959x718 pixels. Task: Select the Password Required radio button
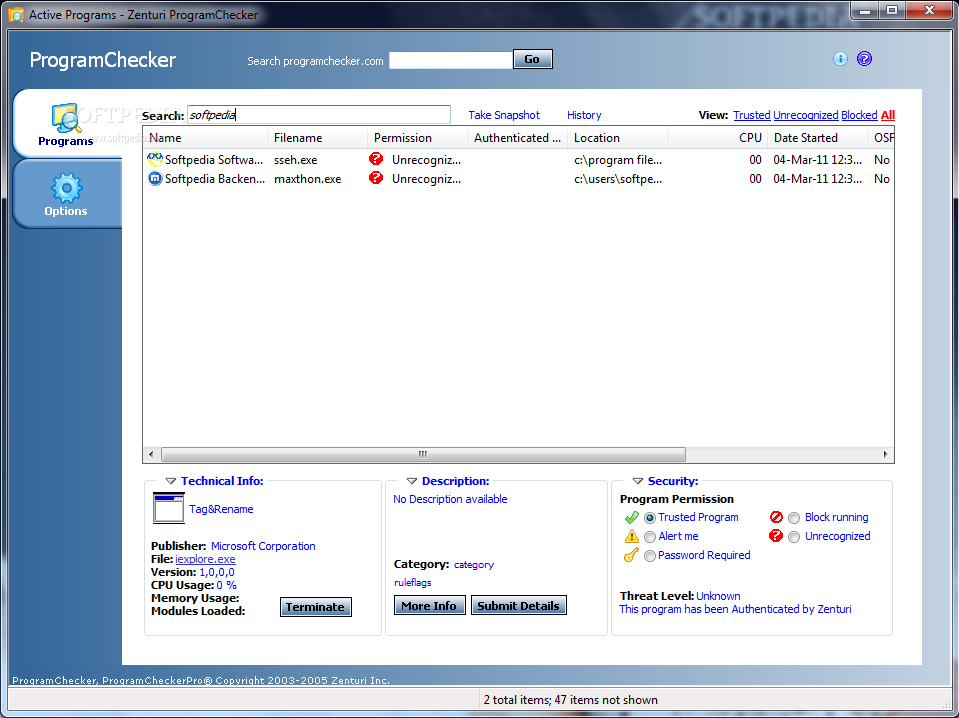click(x=650, y=556)
